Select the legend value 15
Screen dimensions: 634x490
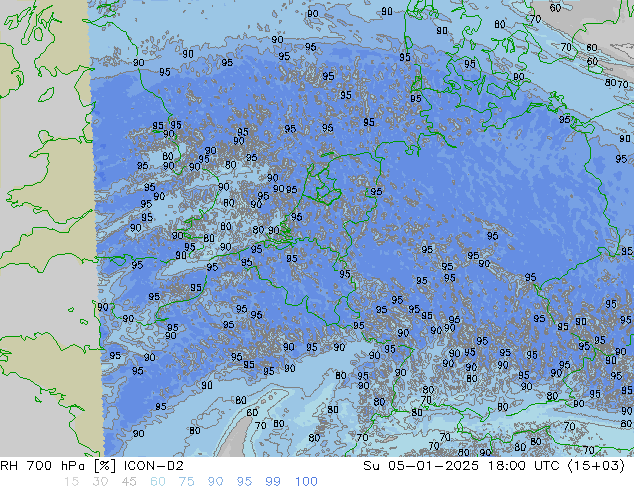tap(71, 482)
